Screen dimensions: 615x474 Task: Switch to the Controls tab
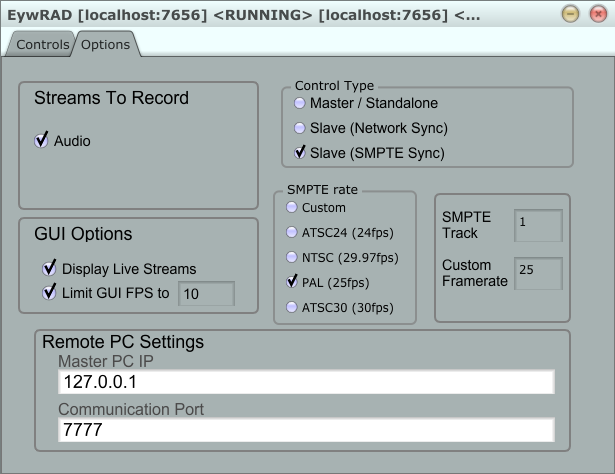tap(42, 44)
